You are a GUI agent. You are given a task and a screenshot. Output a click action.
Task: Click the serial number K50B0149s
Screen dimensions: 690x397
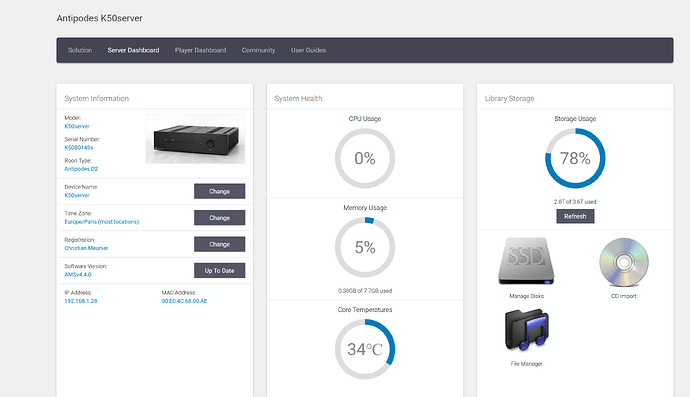tap(79, 148)
